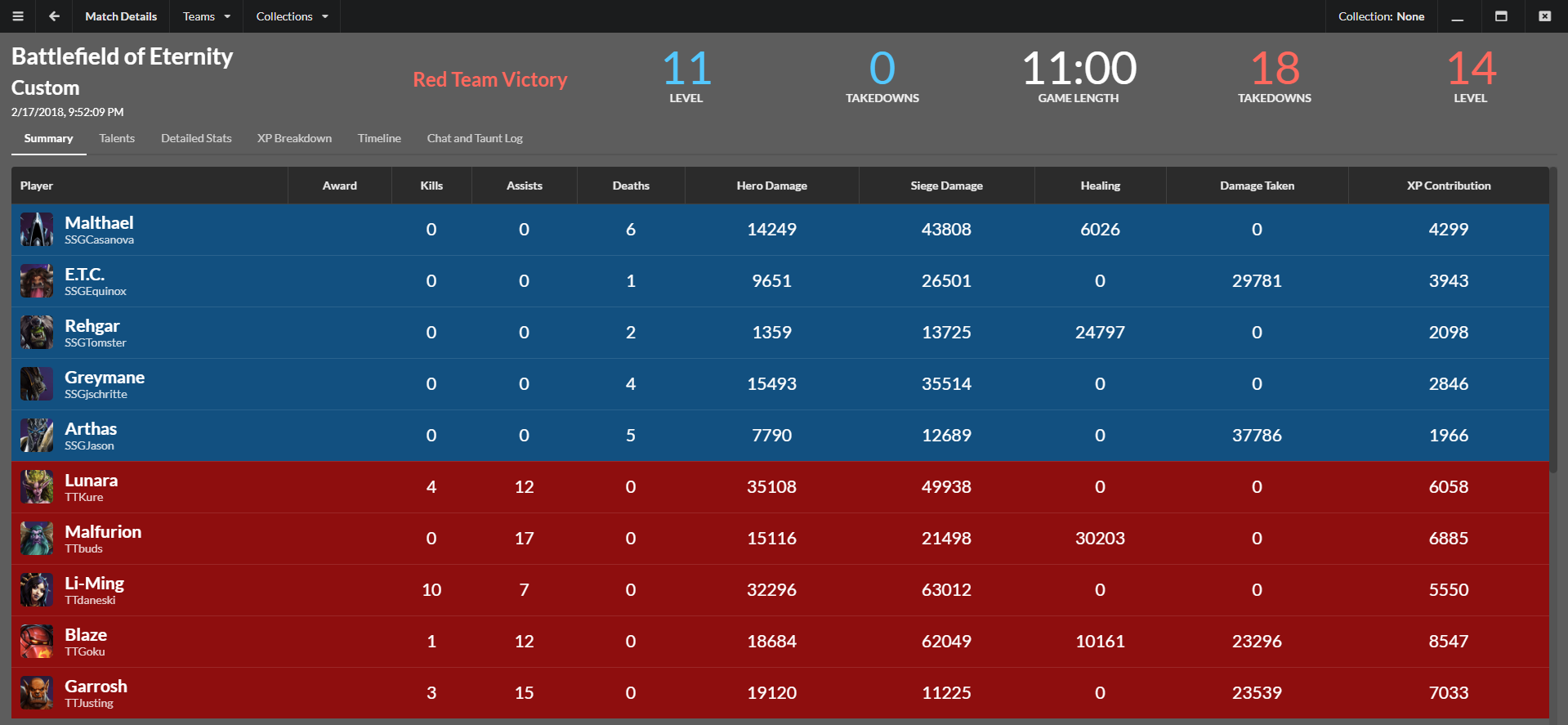
Task: Expand the Teams dropdown
Action: [x=207, y=16]
